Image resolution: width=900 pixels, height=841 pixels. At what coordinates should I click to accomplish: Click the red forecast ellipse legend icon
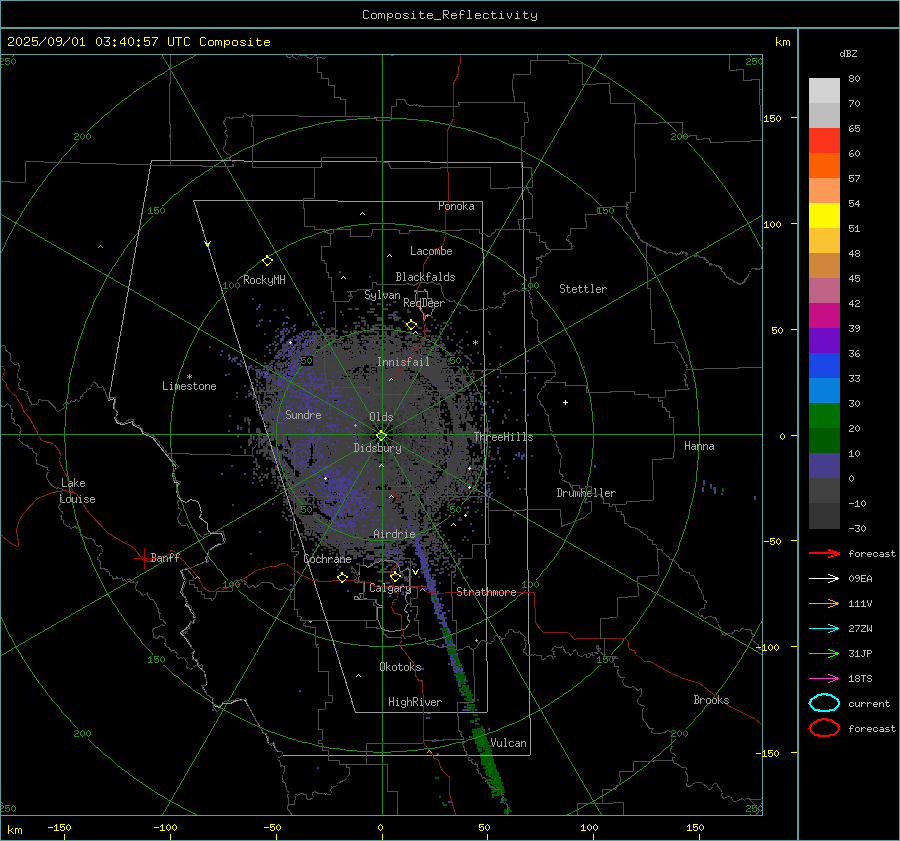(x=824, y=728)
